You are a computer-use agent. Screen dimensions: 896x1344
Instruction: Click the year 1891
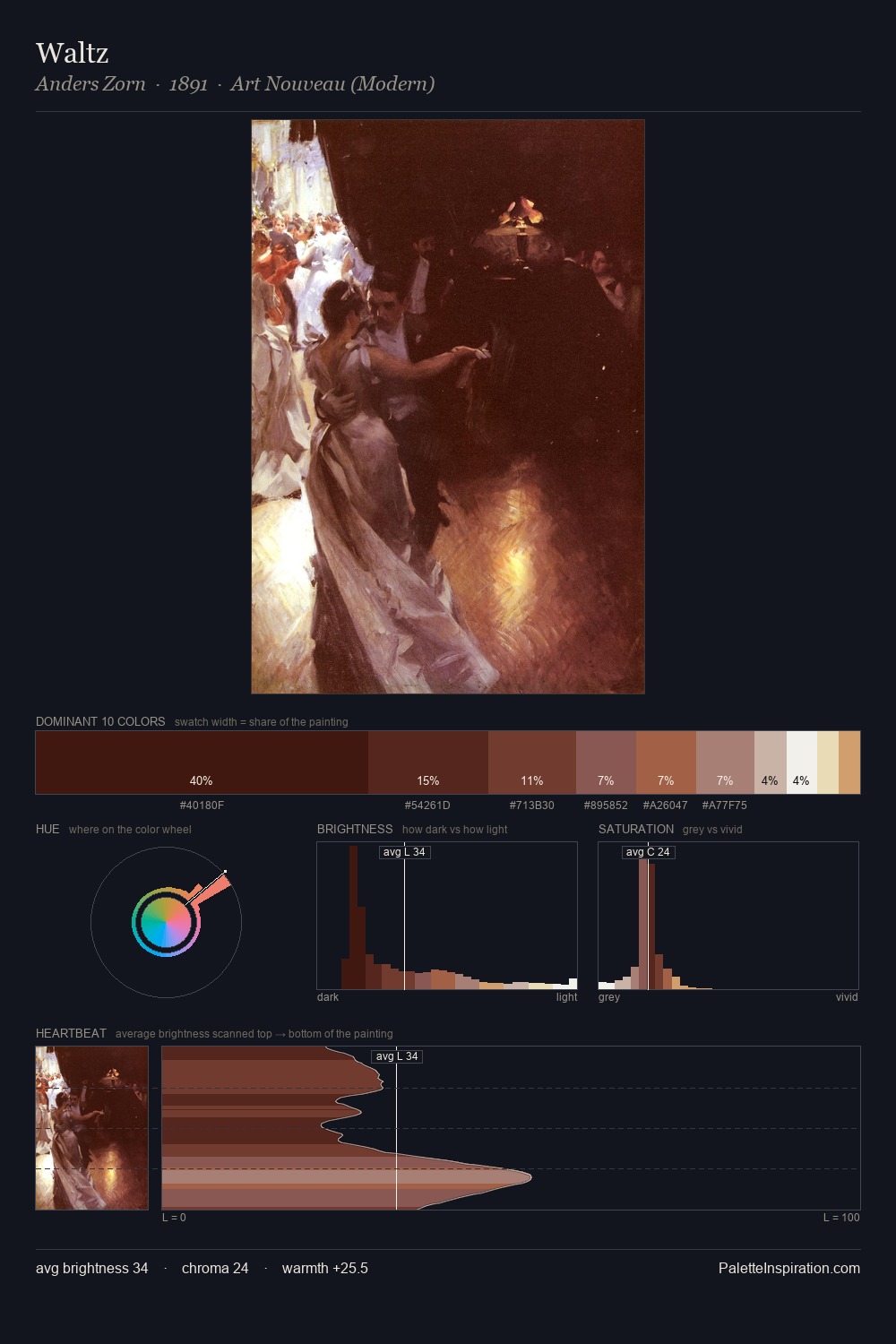click(188, 84)
